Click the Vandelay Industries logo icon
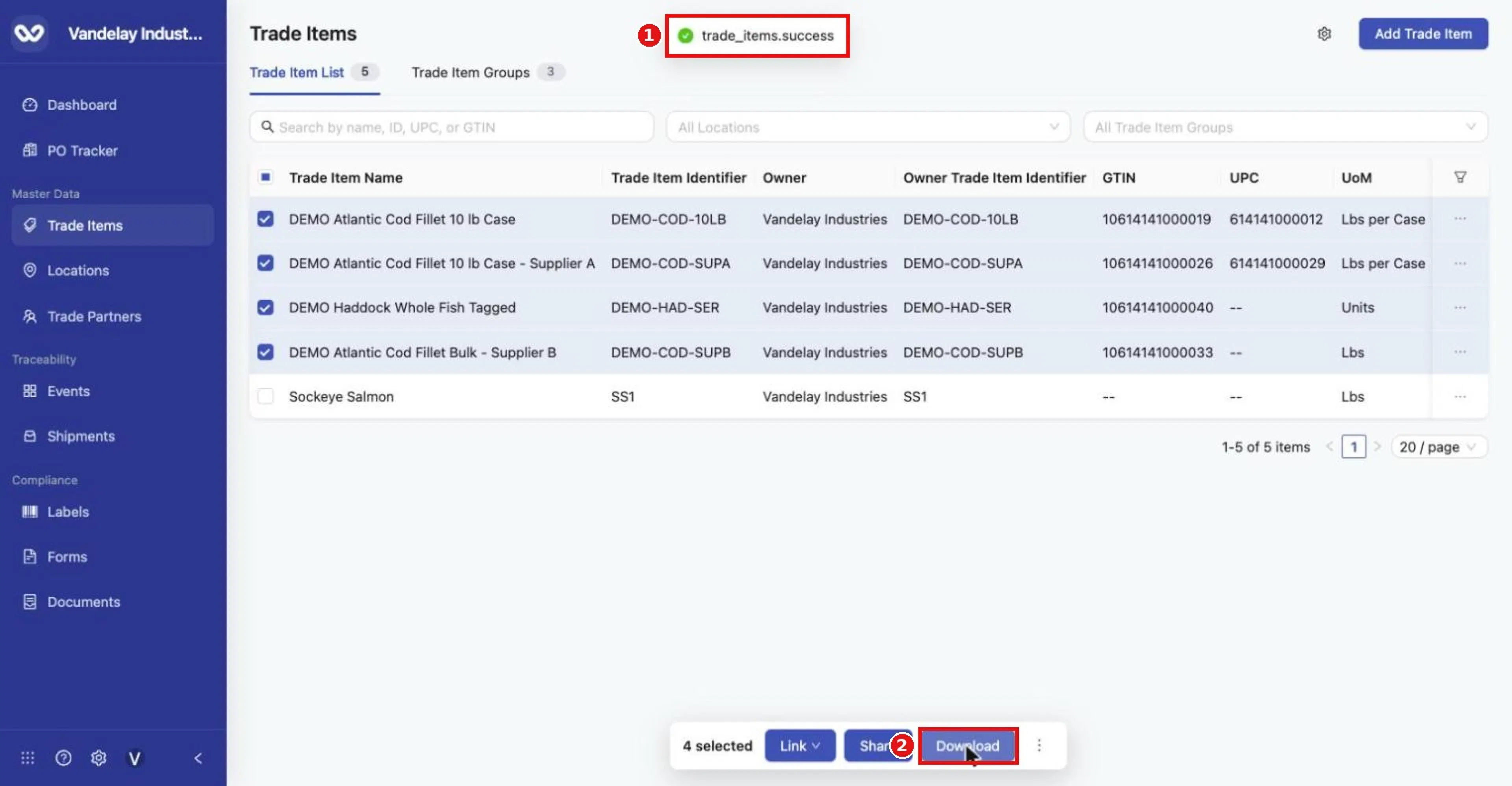 coord(30,33)
